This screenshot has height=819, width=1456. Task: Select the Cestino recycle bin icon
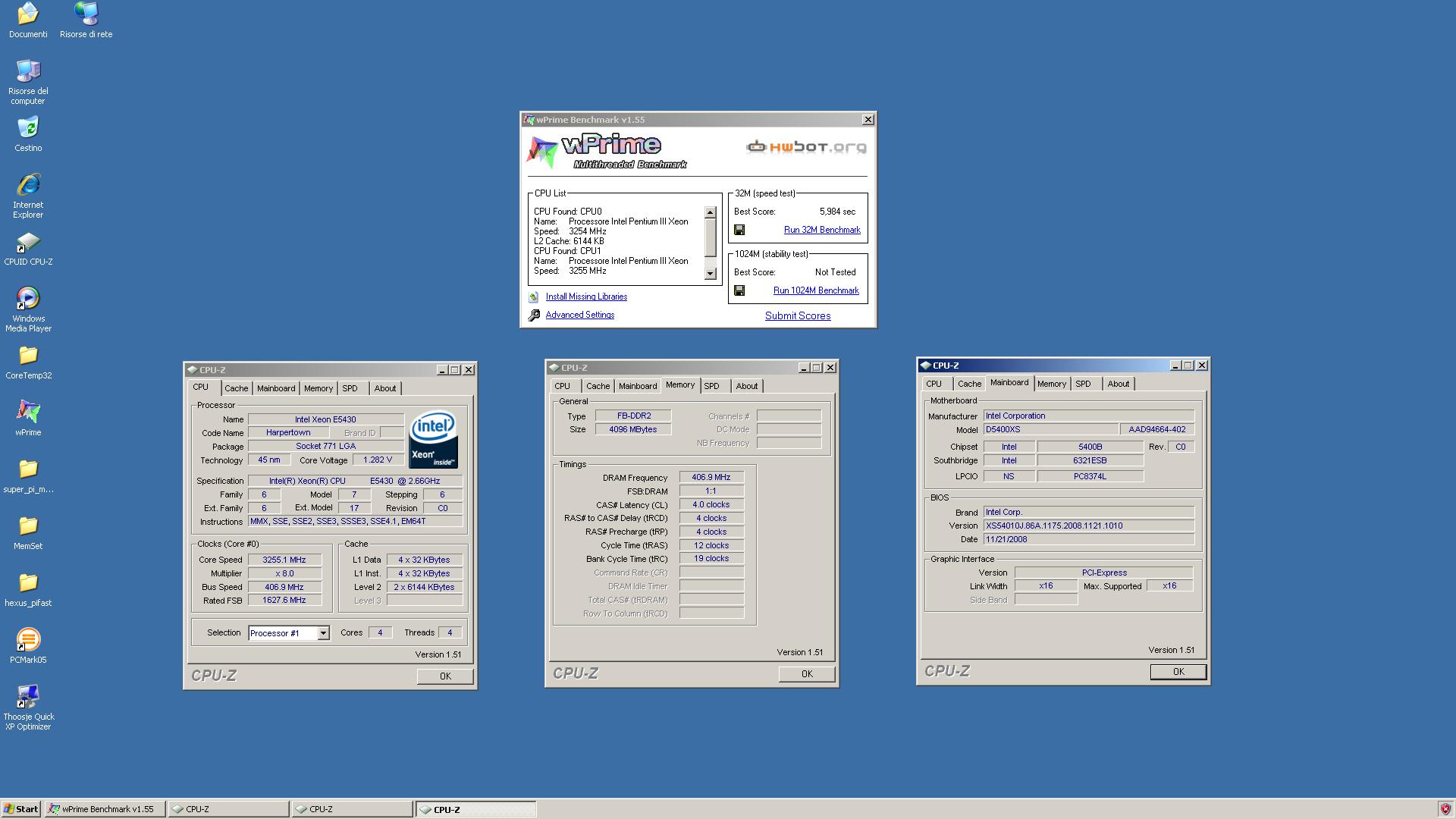(28, 134)
